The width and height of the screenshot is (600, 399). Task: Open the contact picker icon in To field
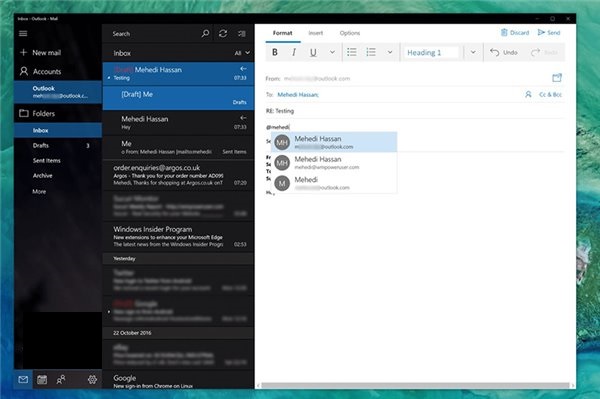tap(528, 94)
